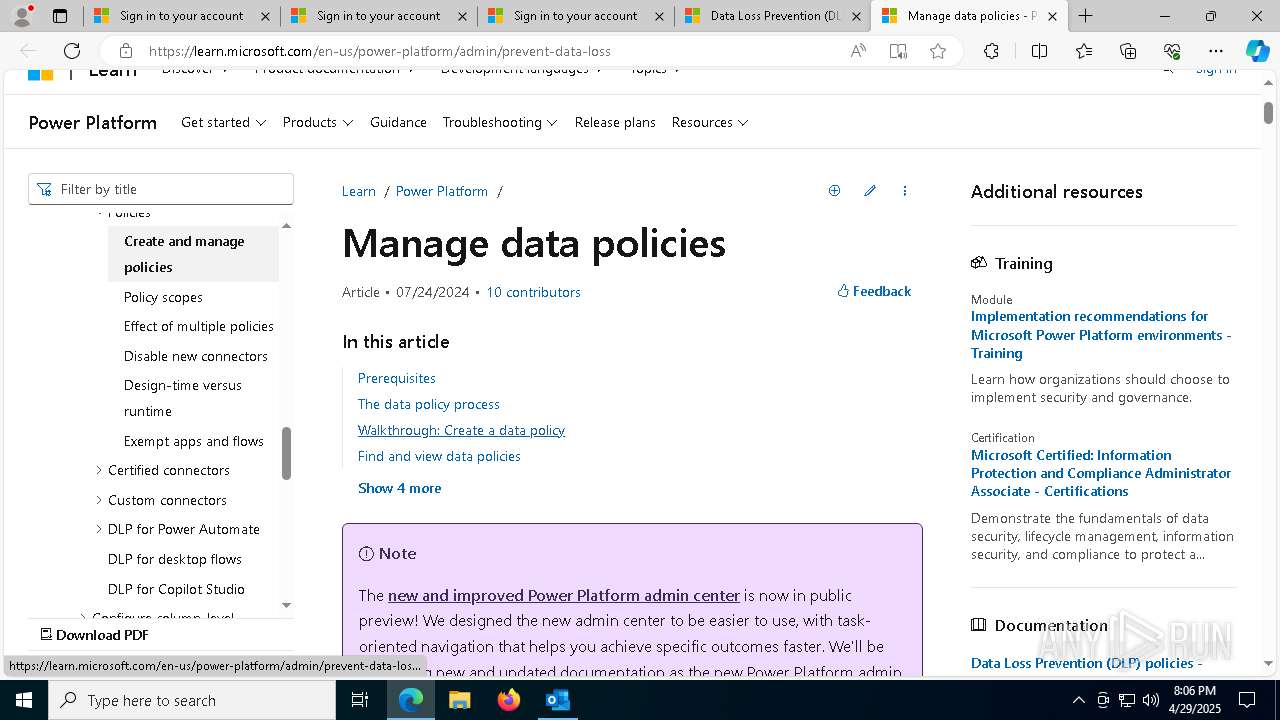Switch to first Sign in to your account tab
Screen dimensions: 1280x720
181,16
